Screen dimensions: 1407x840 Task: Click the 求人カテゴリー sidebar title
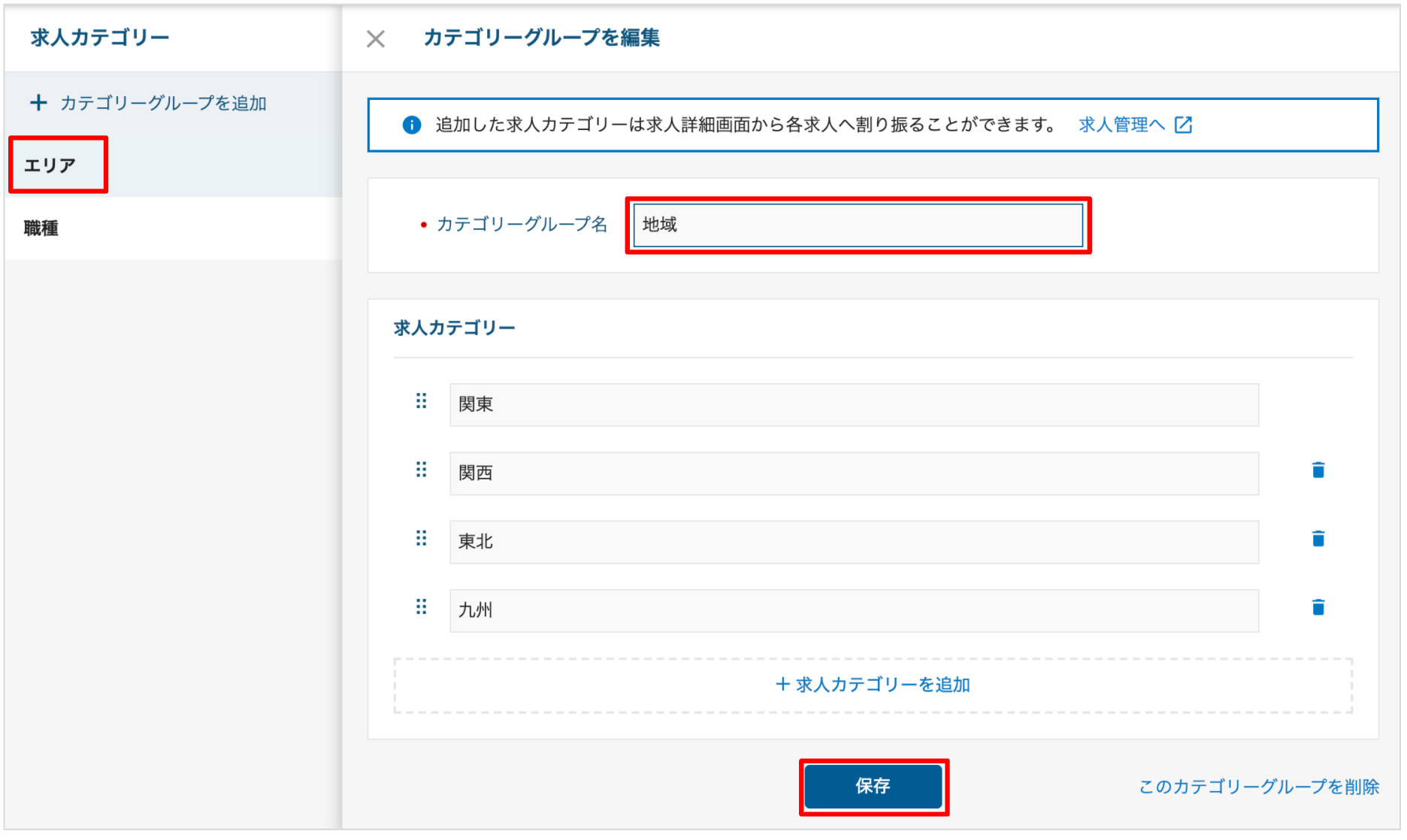[100, 38]
